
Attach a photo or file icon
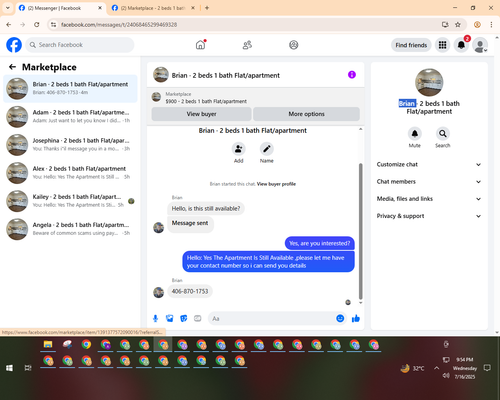pyautogui.click(x=170, y=318)
